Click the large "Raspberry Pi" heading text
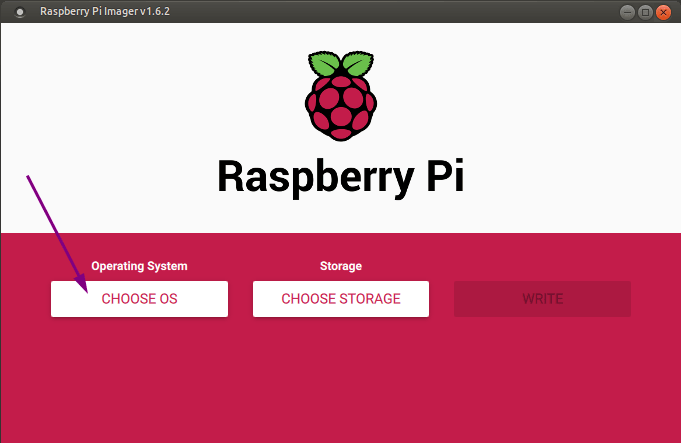681x443 pixels. coord(340,177)
